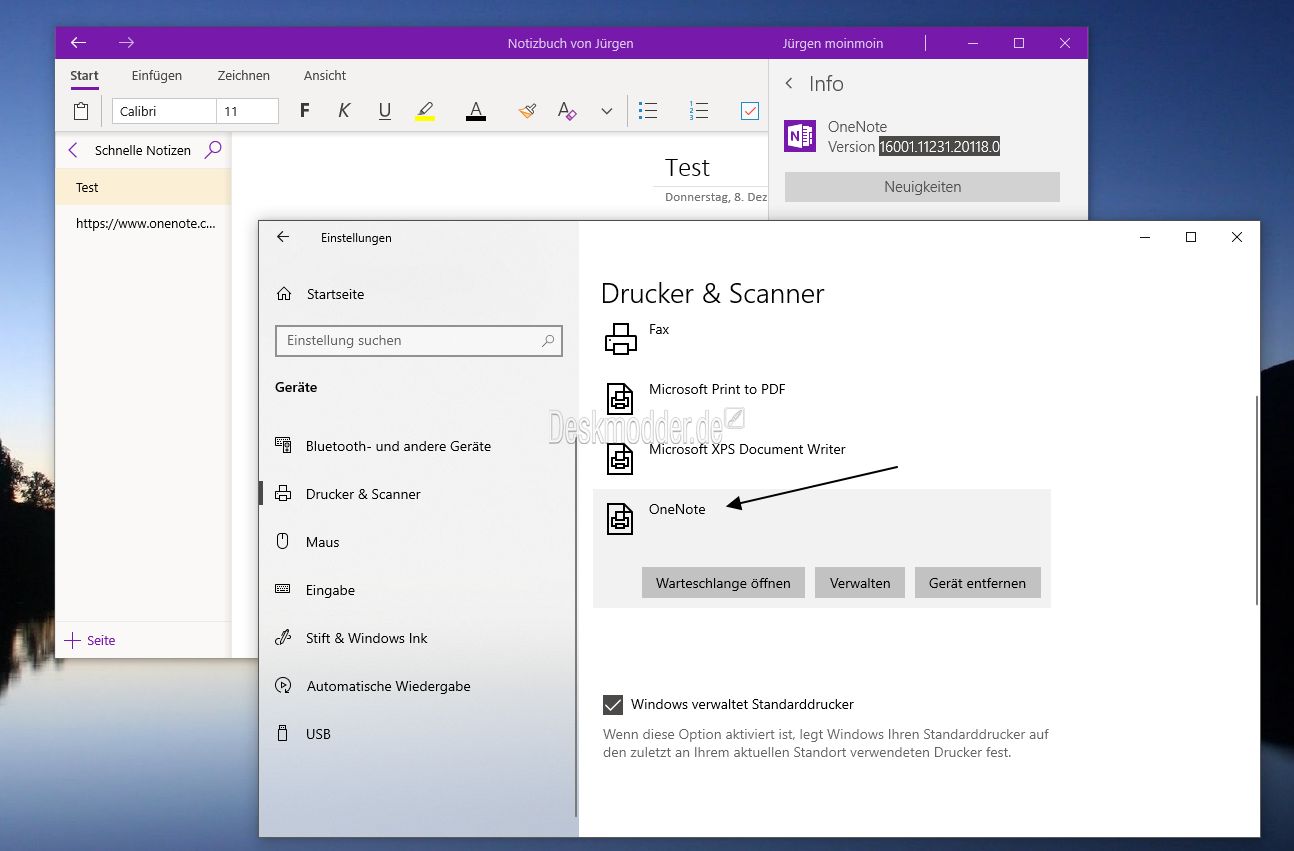This screenshot has width=1294, height=851.
Task: Uncheck Windows verwaltet Standarddrucker
Action: [x=613, y=705]
